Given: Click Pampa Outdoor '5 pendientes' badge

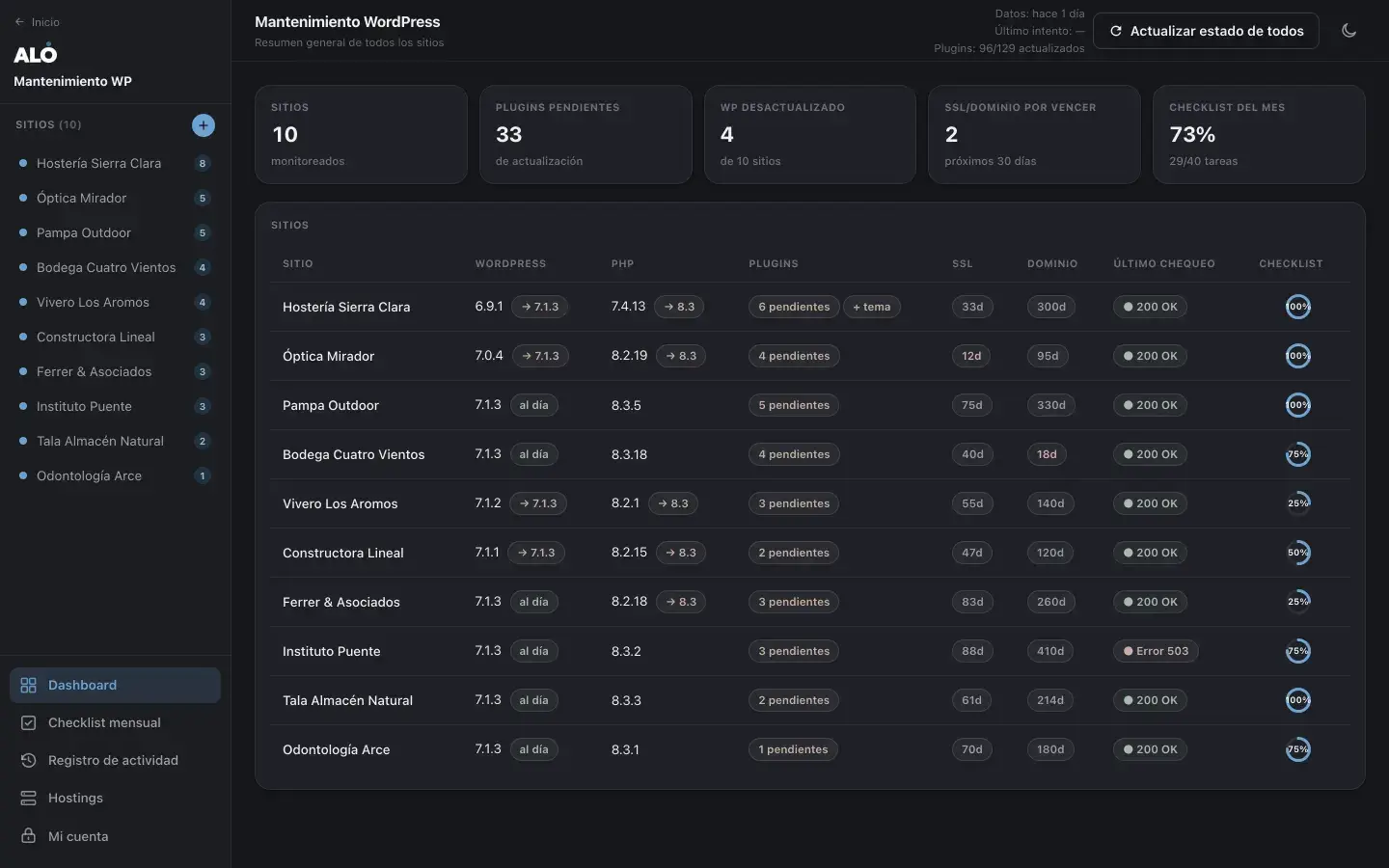Looking at the screenshot, I should pyautogui.click(x=794, y=405).
